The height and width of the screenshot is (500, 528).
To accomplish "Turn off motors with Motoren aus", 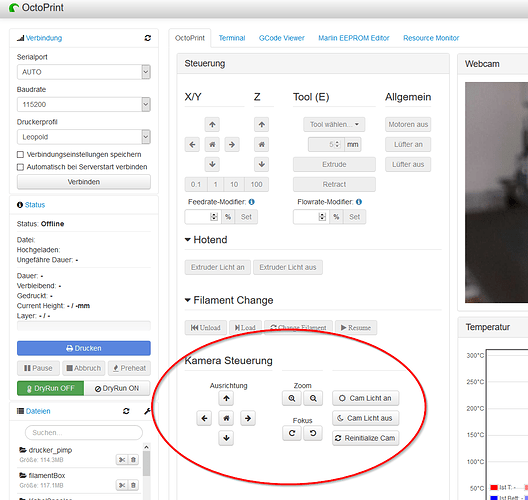I will tap(408, 125).
